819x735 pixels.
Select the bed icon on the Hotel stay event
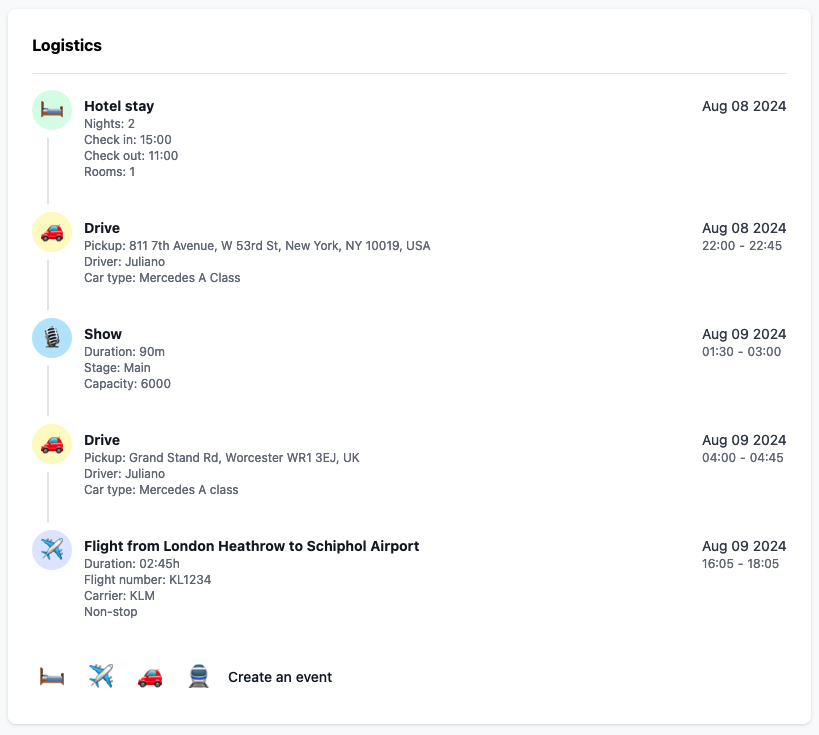click(x=51, y=111)
